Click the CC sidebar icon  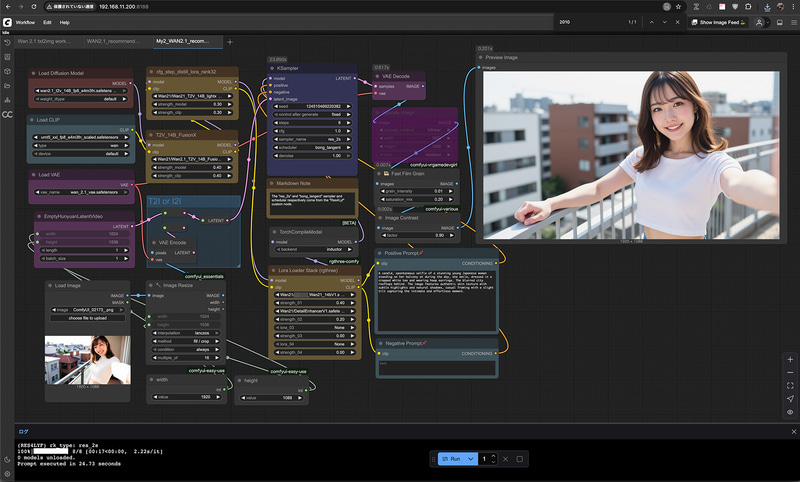(7, 114)
